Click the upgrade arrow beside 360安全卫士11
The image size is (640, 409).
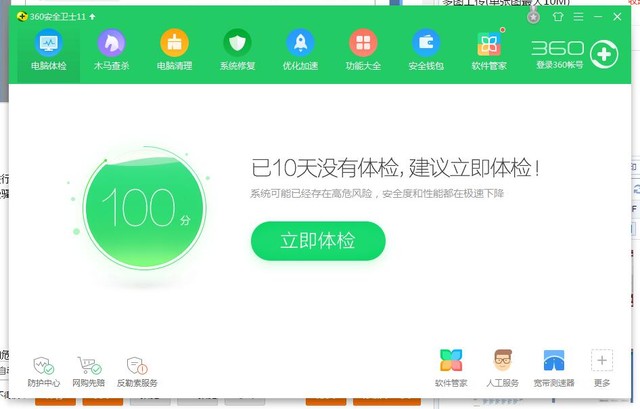pos(92,17)
